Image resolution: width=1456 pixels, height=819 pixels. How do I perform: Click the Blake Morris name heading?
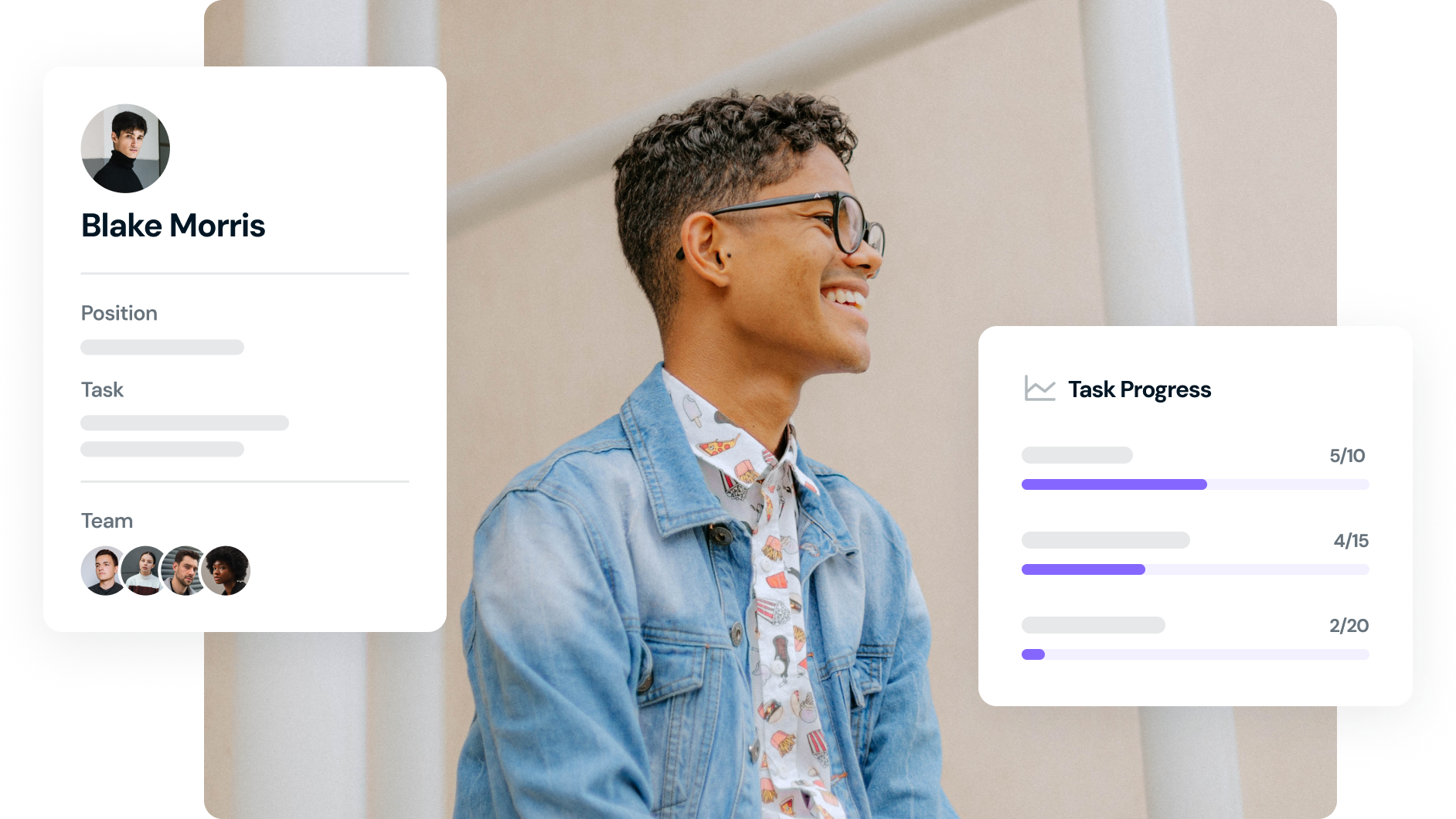coord(173,226)
